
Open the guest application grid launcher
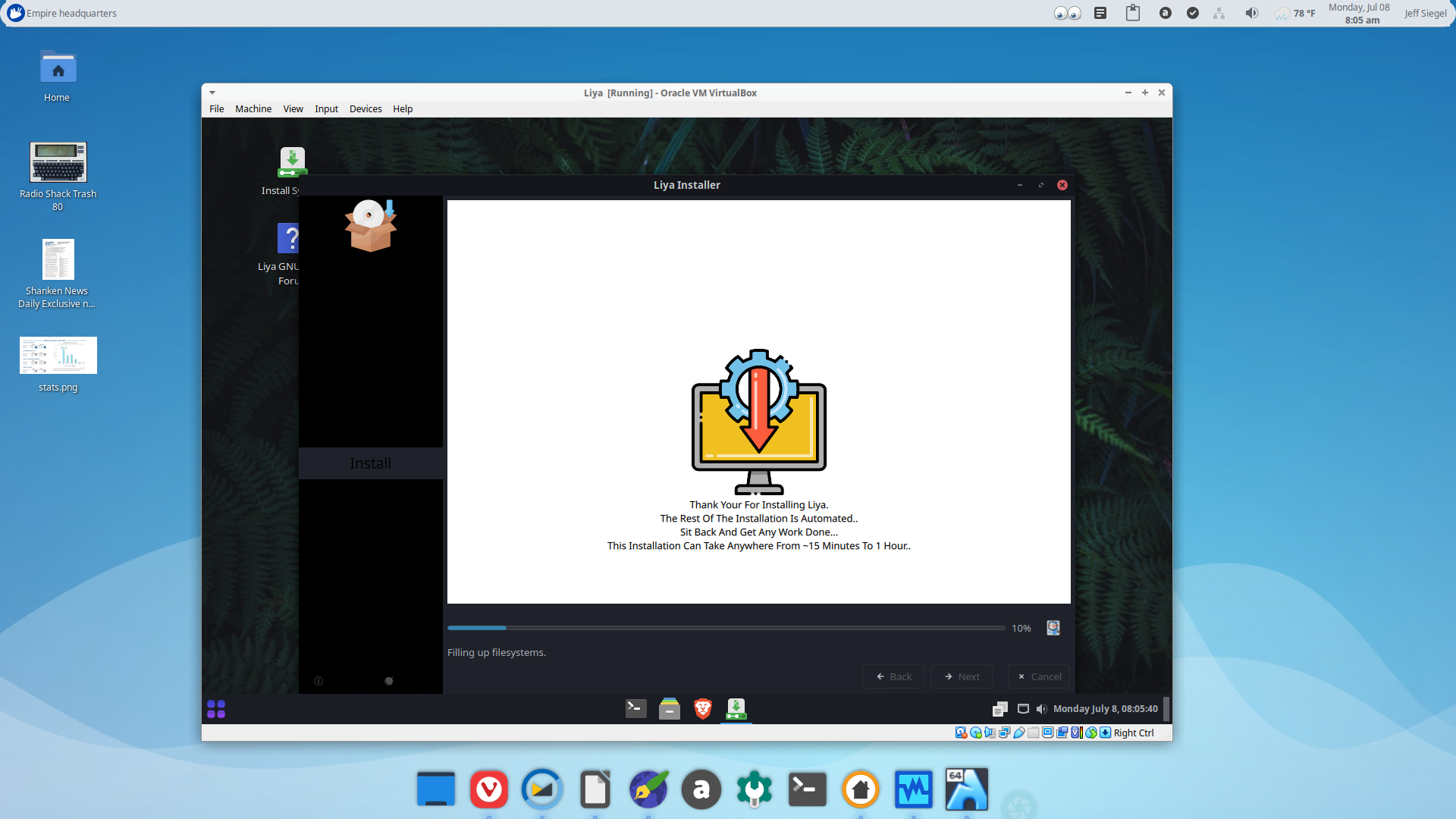click(x=216, y=709)
